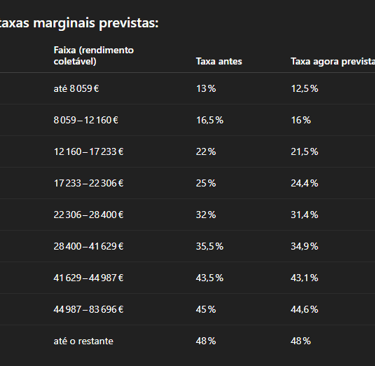Click the 'Taxa antes' column header
Image resolution: width=375 pixels, height=366 pixels.
pos(219,61)
